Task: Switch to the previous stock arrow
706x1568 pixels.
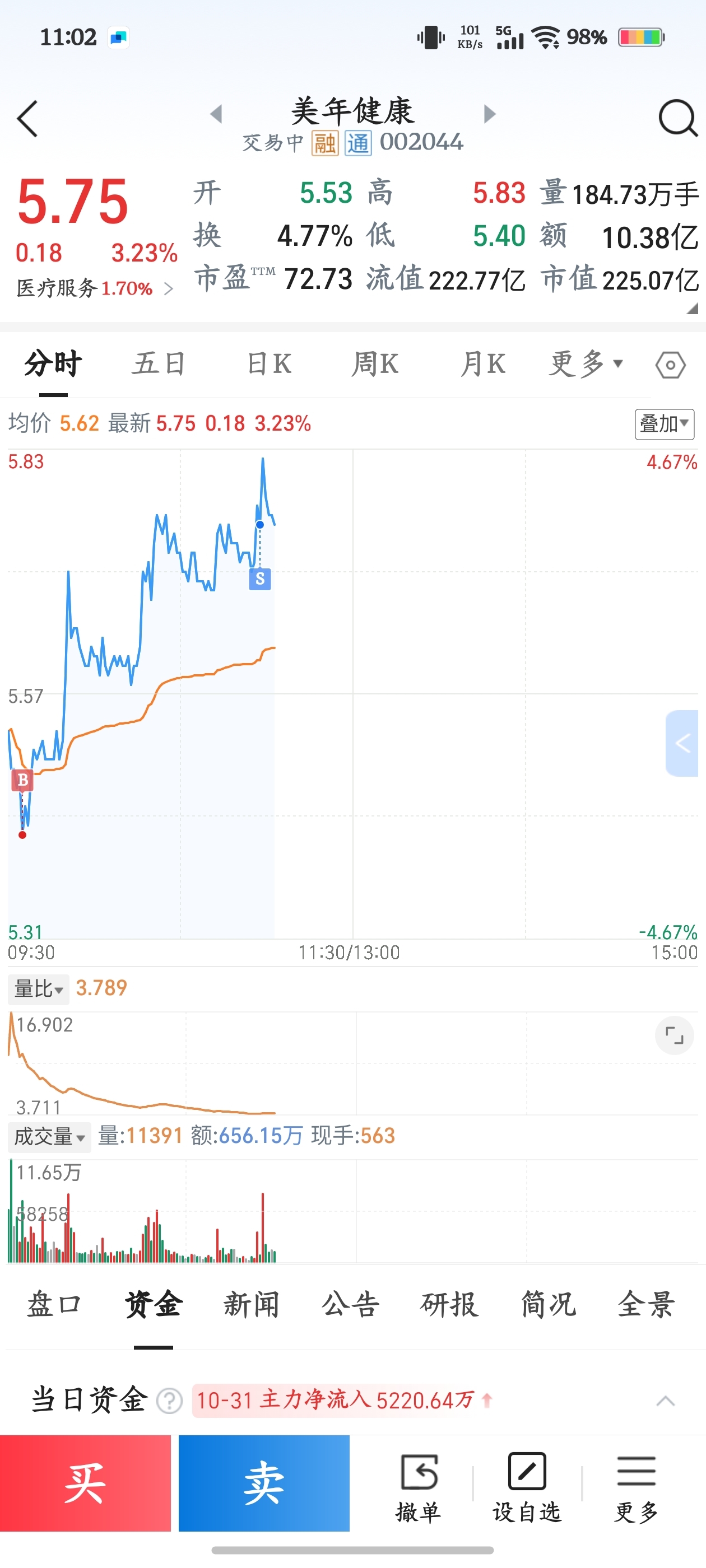Action: (x=216, y=114)
